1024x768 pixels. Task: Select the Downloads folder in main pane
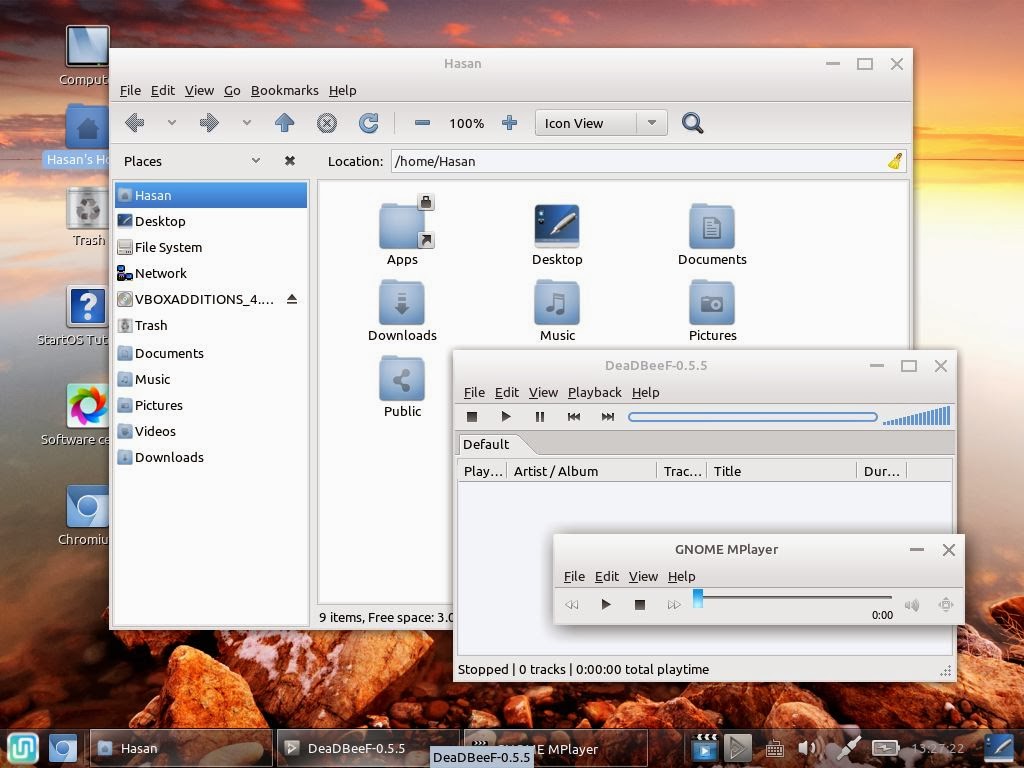(402, 310)
